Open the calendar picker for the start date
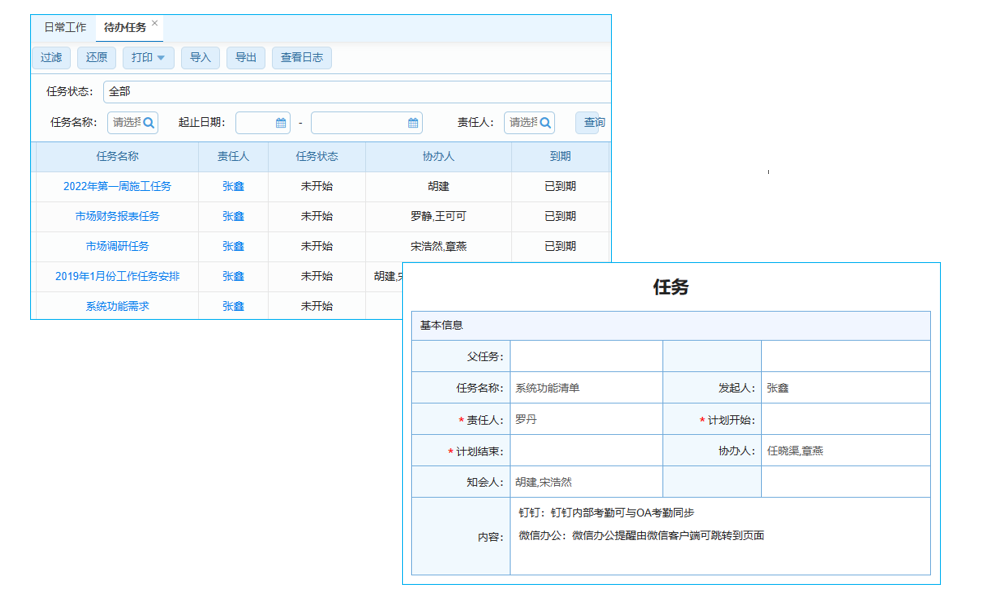The image size is (1000, 600). (x=280, y=121)
